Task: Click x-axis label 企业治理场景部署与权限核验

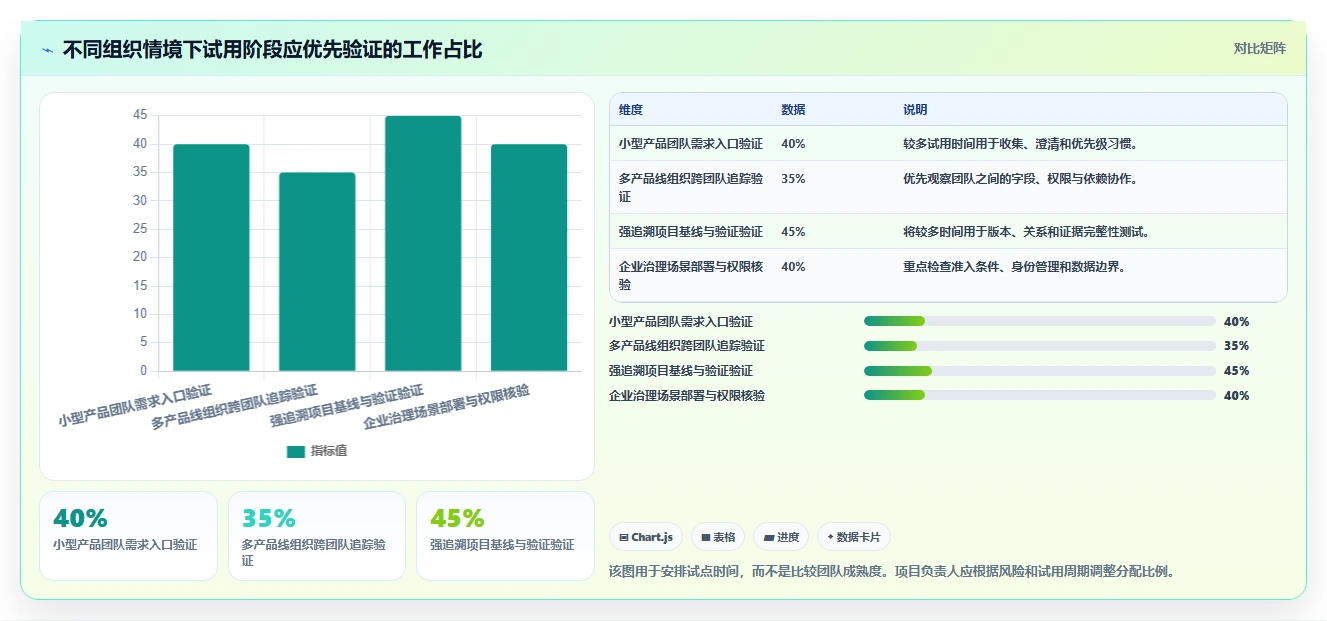Action: coord(446,407)
